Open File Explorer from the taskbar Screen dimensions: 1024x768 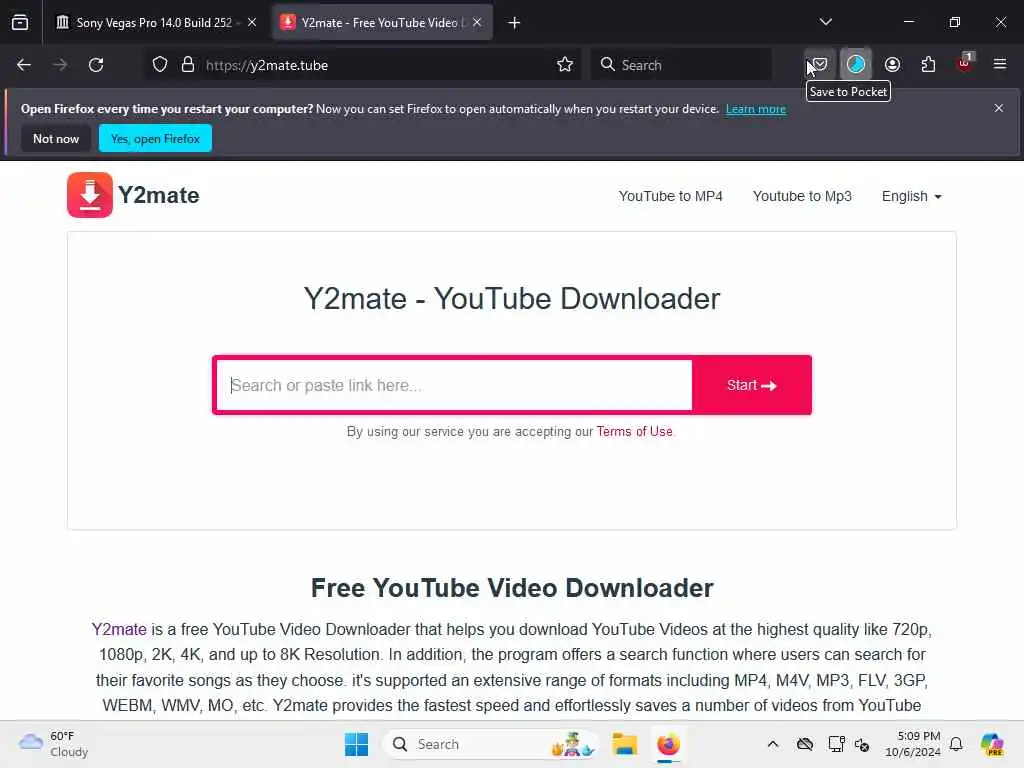click(x=624, y=744)
